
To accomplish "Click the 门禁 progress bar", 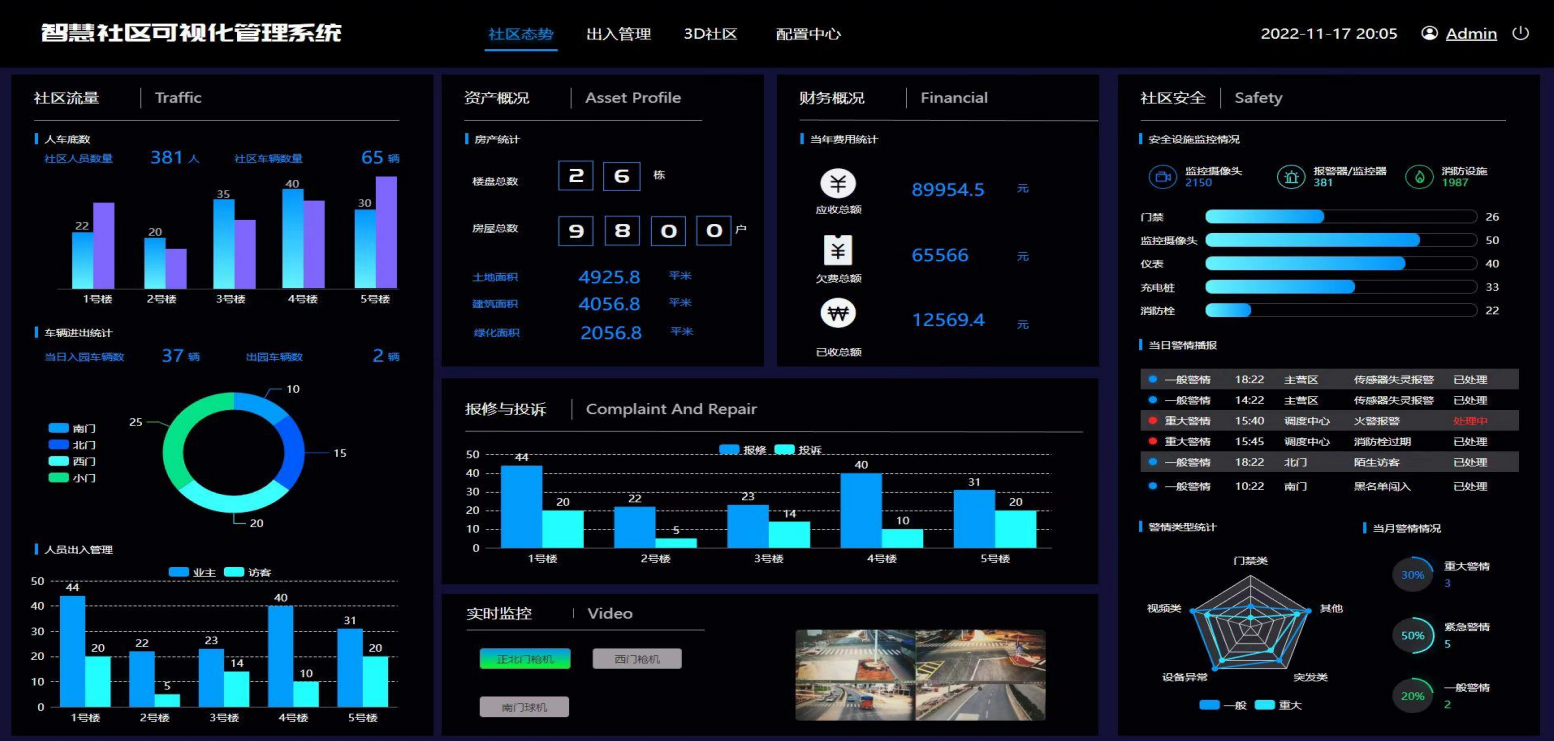I will (x=1341, y=217).
